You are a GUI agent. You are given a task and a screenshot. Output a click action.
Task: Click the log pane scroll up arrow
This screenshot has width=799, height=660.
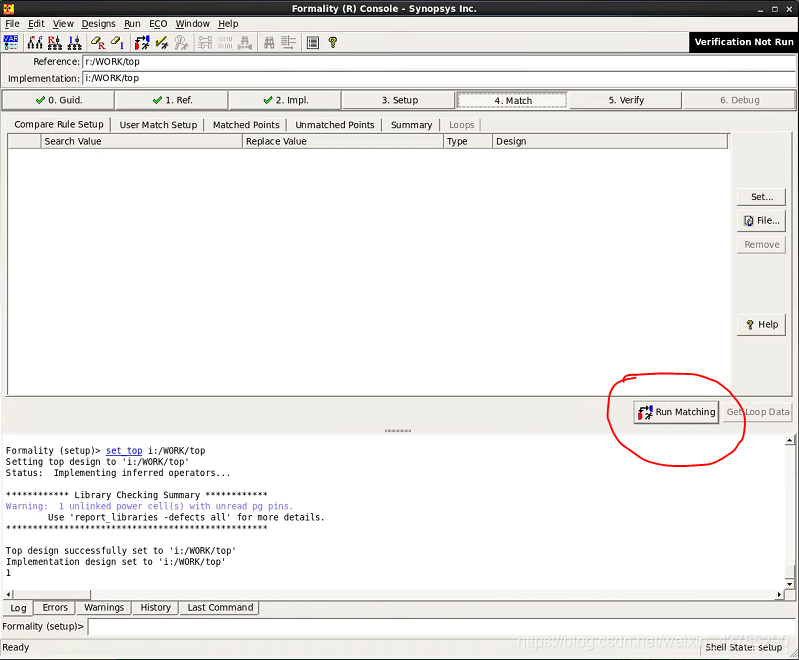789,440
